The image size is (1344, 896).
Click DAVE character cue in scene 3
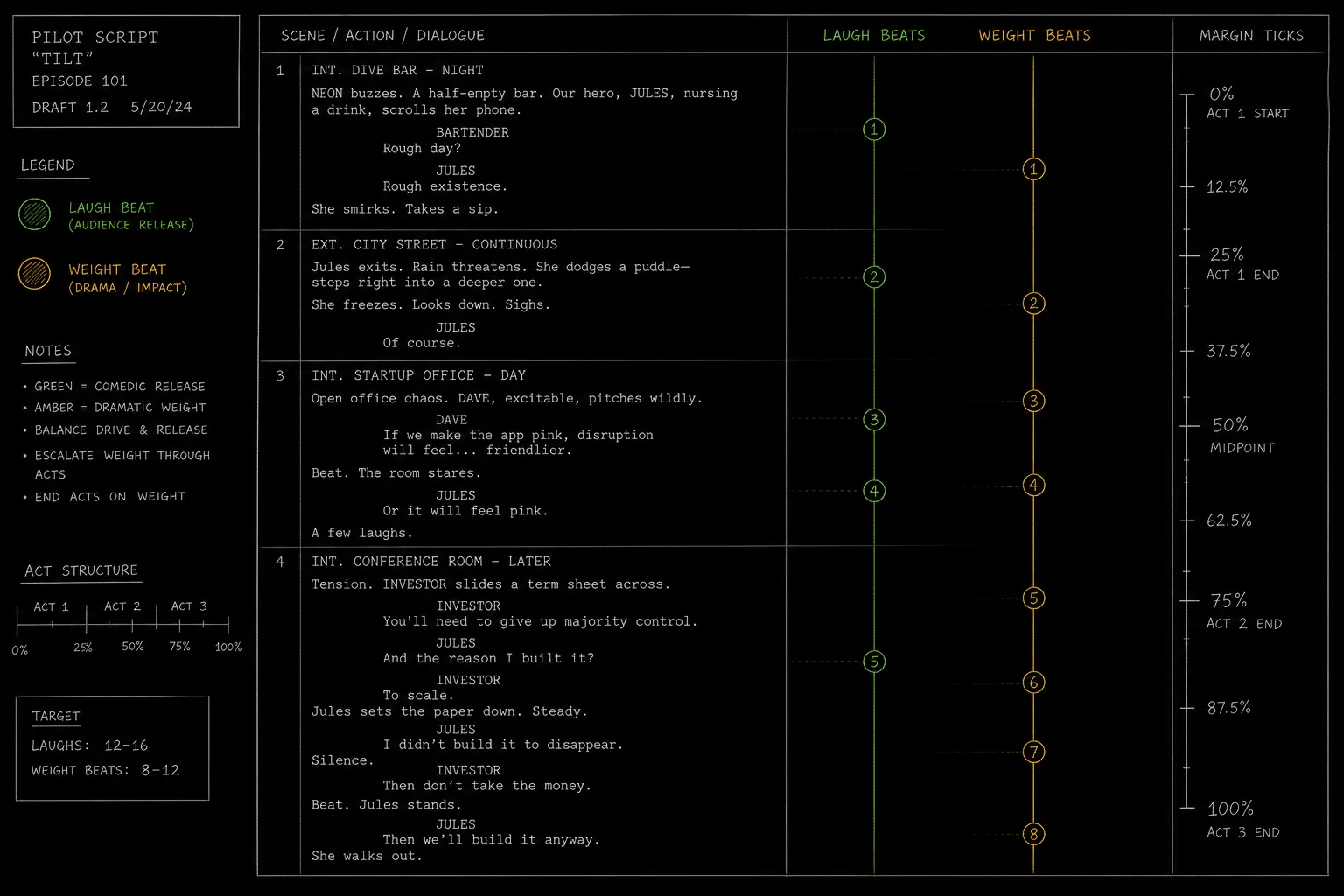451,420
